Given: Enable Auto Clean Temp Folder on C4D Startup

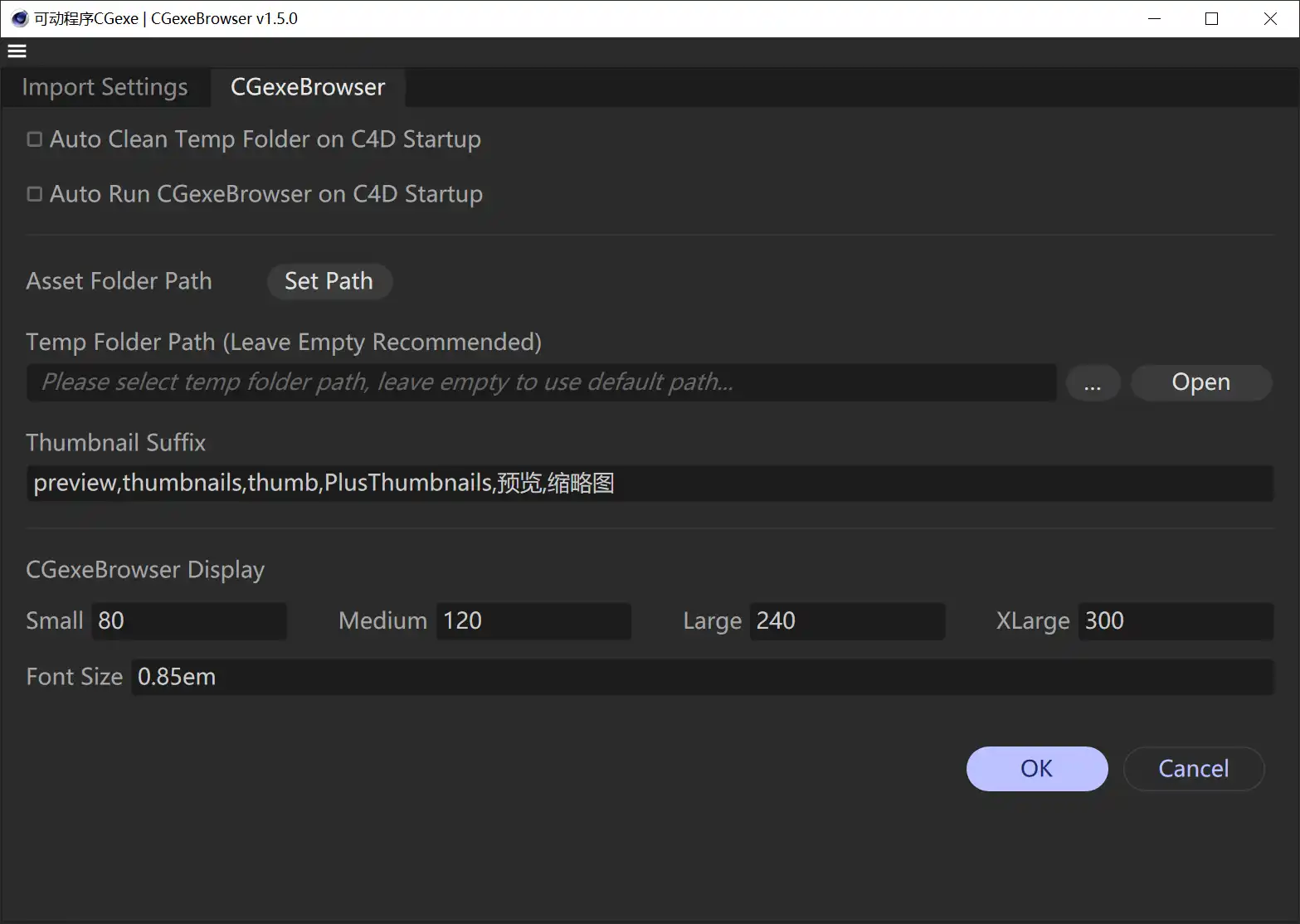Looking at the screenshot, I should tap(35, 139).
